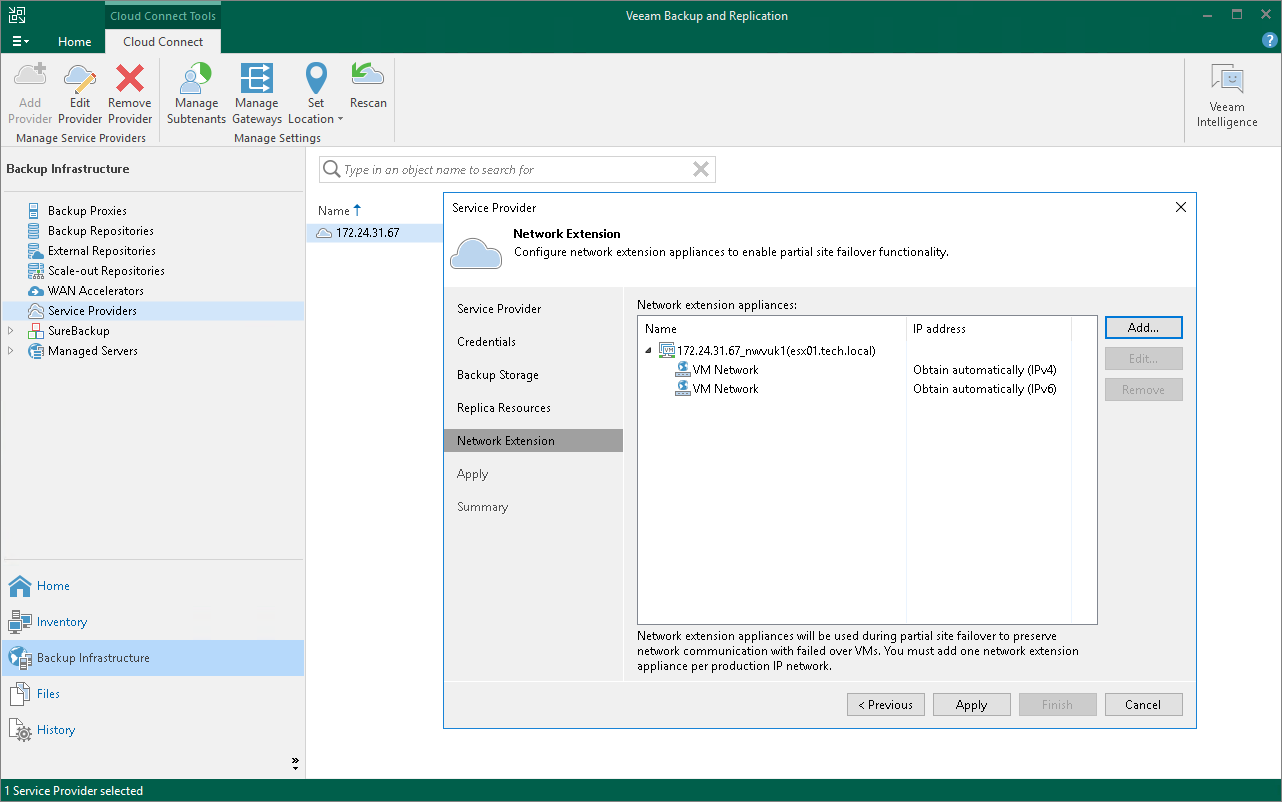The width and height of the screenshot is (1282, 802).
Task: Click the Cancel button in the wizard
Action: 1144,705
